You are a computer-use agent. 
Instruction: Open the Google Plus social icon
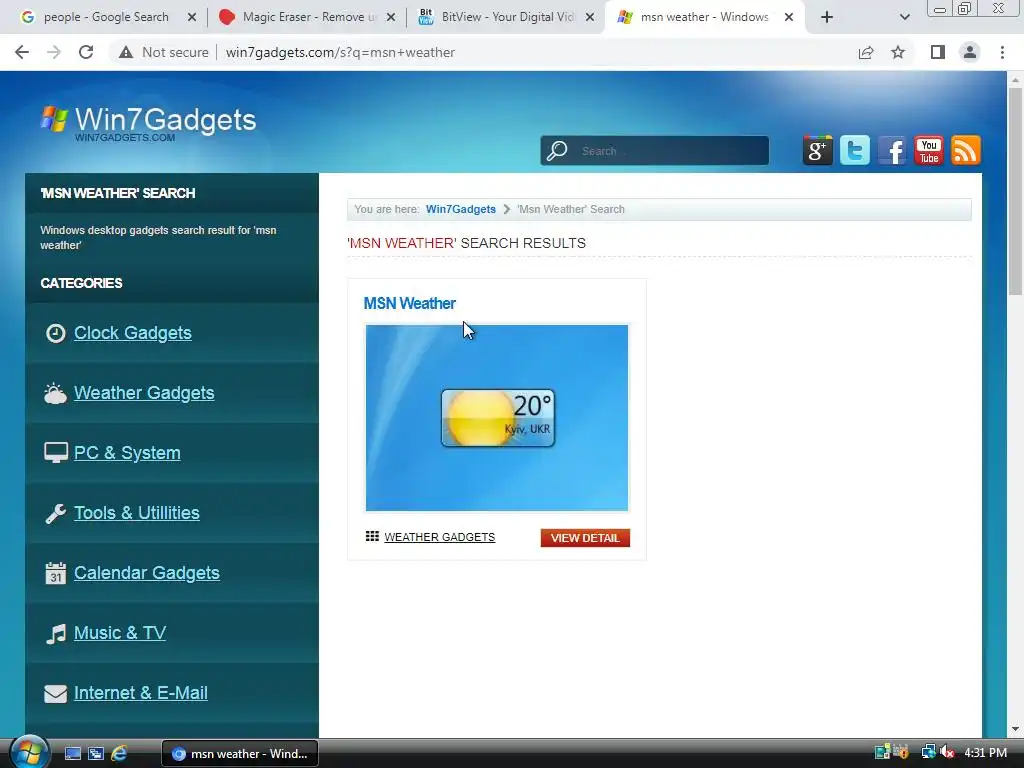[x=817, y=150]
